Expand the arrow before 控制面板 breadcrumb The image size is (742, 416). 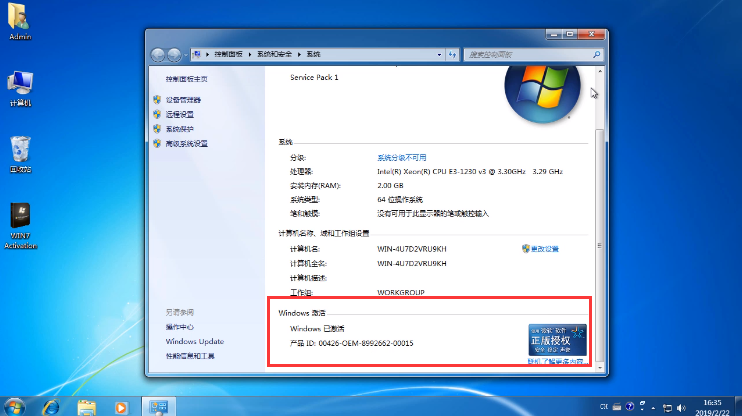tap(207, 54)
